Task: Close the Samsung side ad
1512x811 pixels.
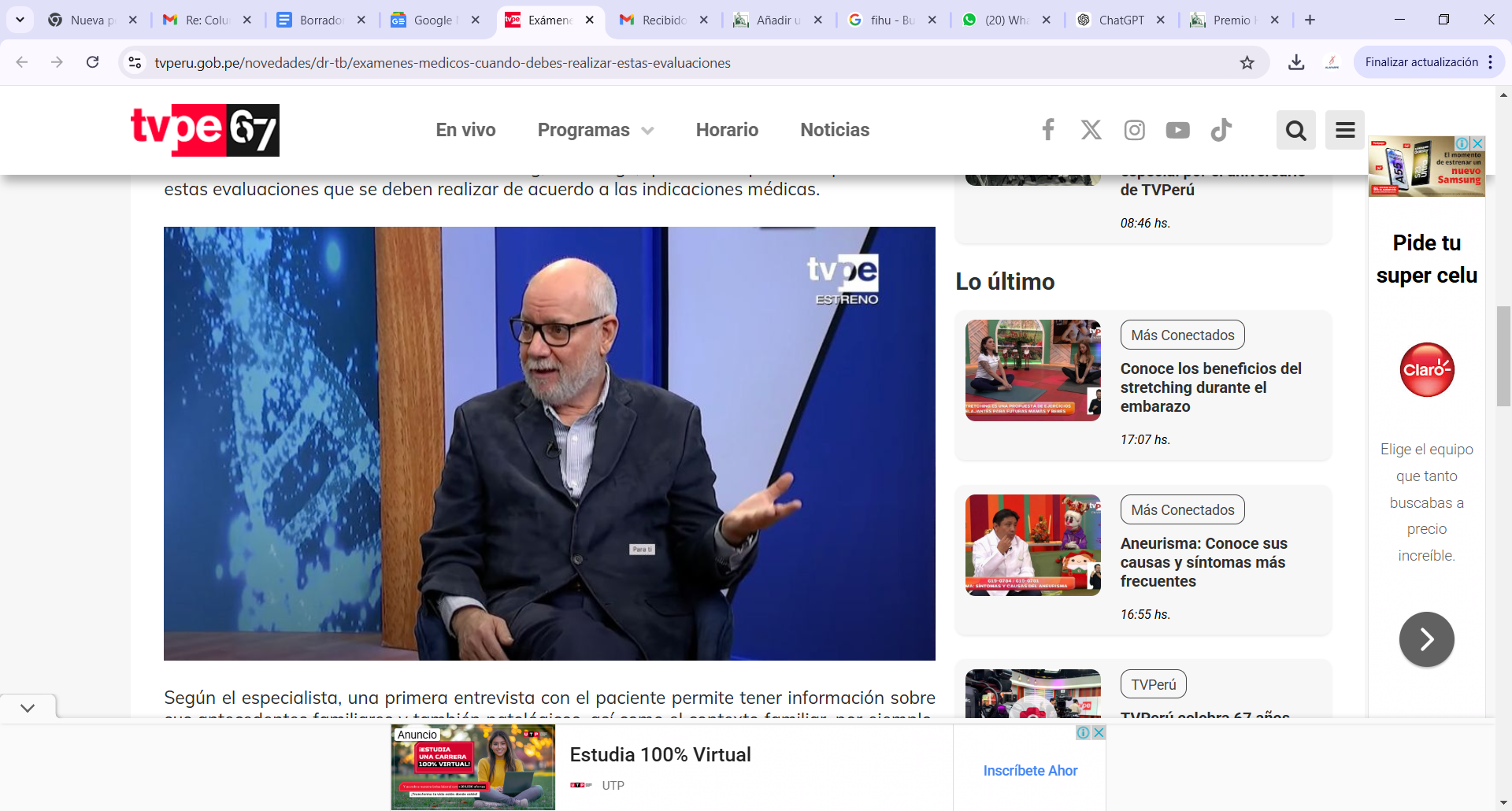Action: coord(1478,143)
